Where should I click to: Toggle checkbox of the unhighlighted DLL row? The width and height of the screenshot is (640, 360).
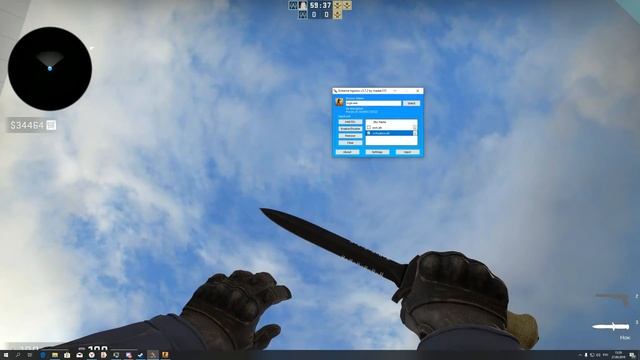369,127
